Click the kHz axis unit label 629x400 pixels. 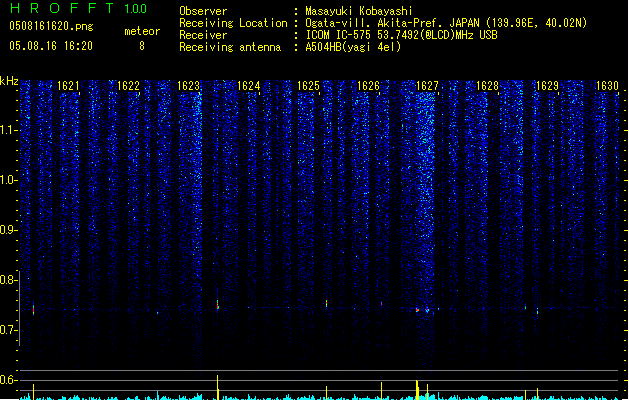click(9, 81)
